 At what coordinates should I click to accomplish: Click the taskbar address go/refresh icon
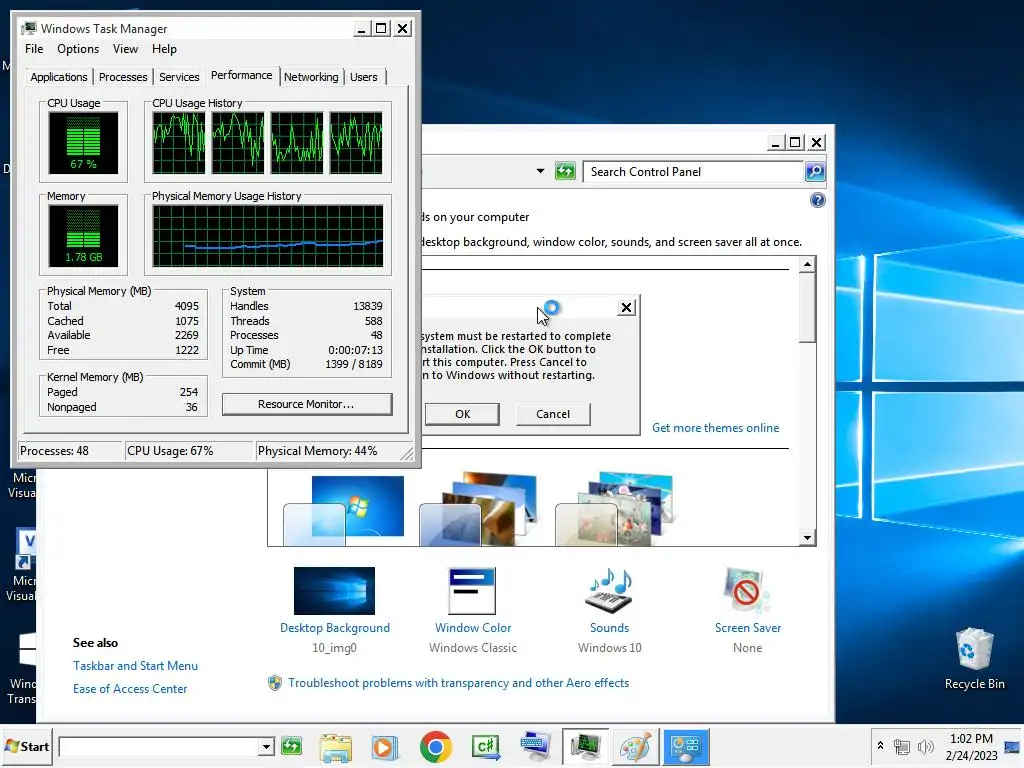291,746
